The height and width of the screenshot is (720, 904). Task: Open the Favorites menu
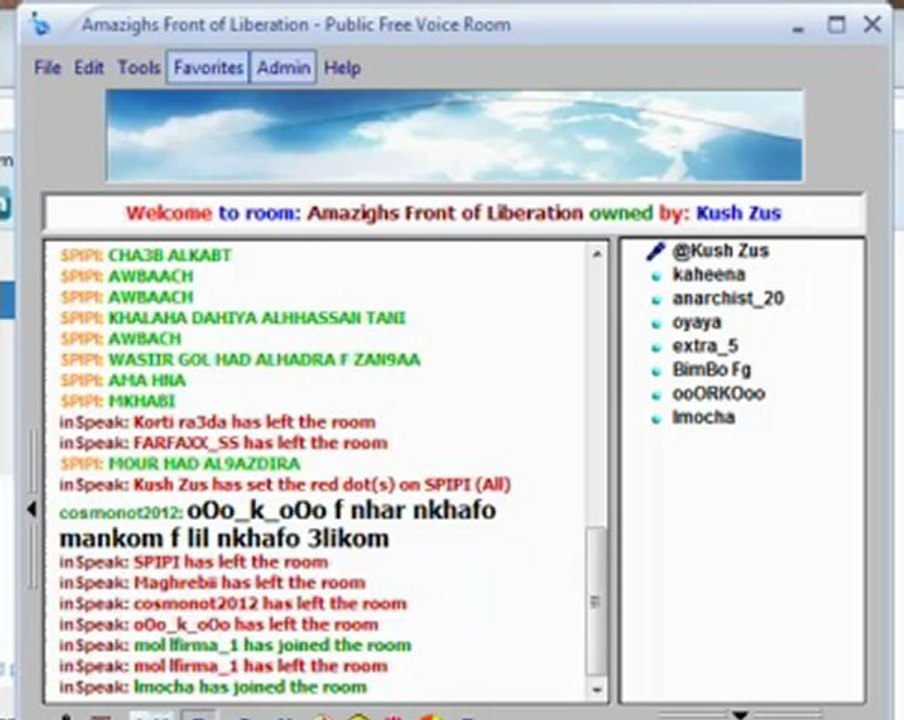tap(208, 67)
